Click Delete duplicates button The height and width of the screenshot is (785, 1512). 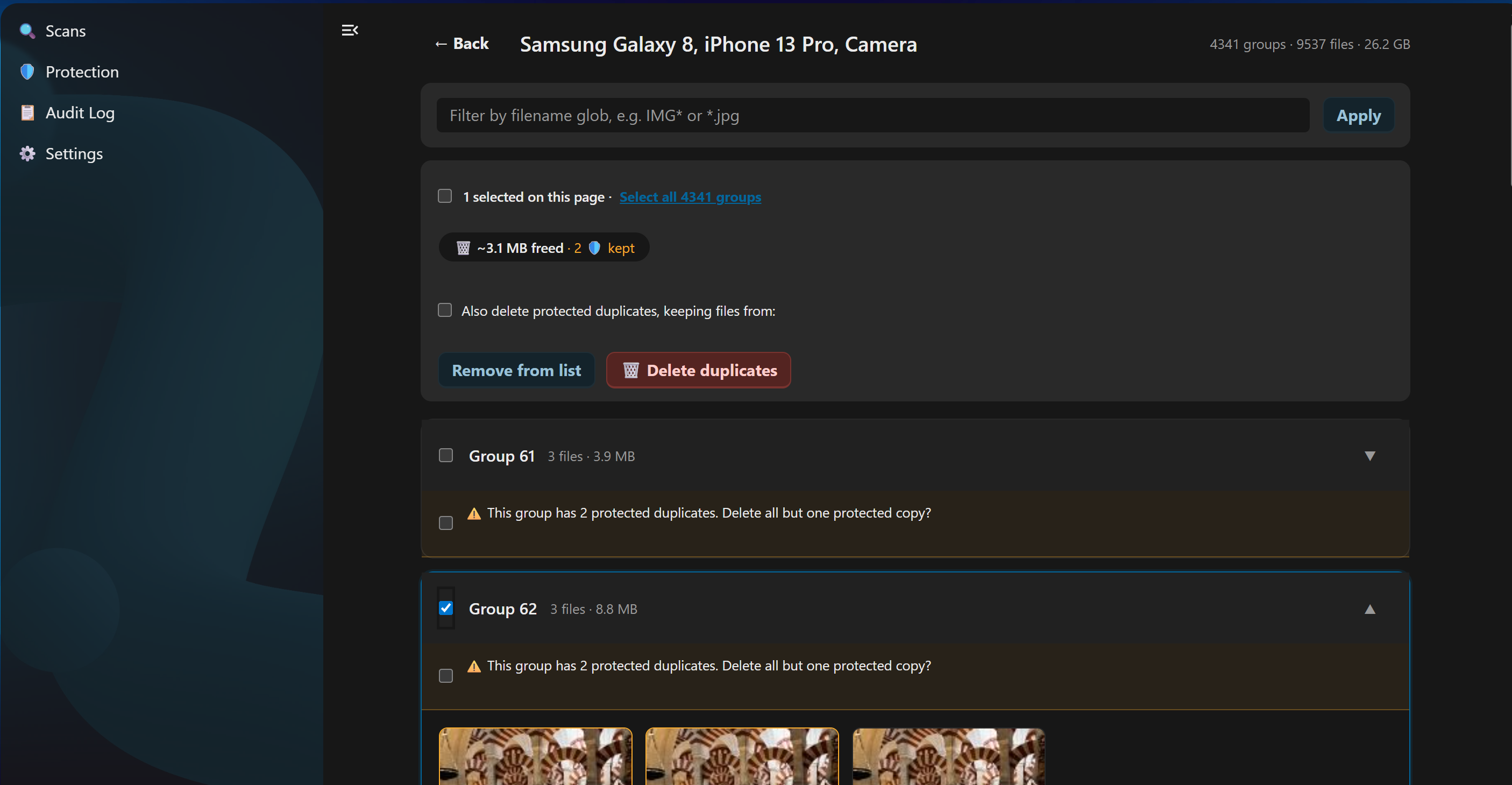click(699, 371)
